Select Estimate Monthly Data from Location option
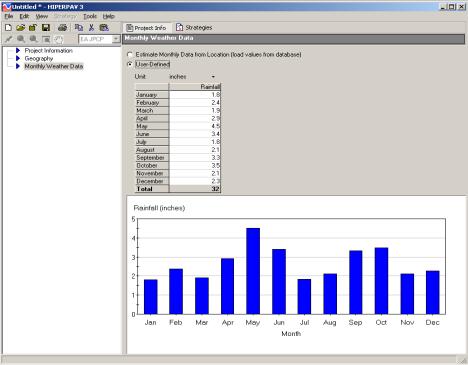 (x=130, y=55)
